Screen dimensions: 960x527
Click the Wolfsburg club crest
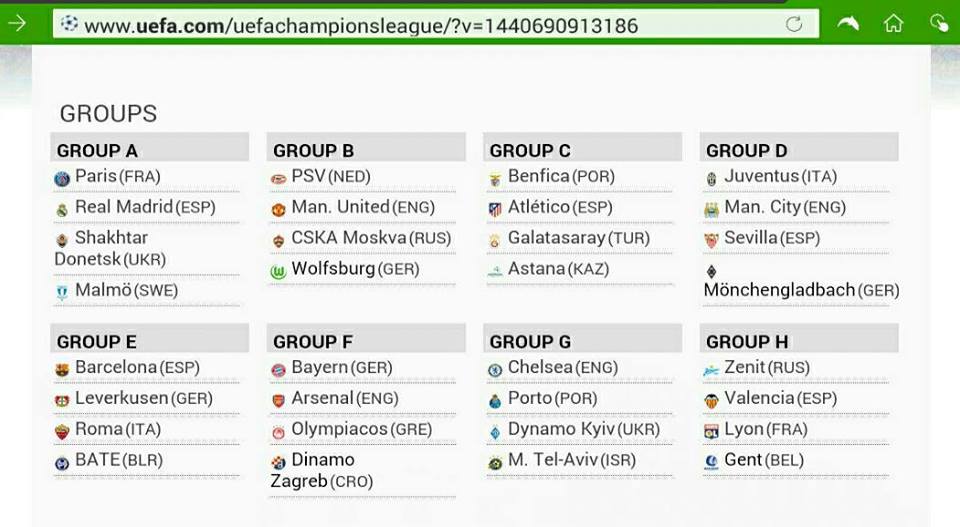click(278, 271)
